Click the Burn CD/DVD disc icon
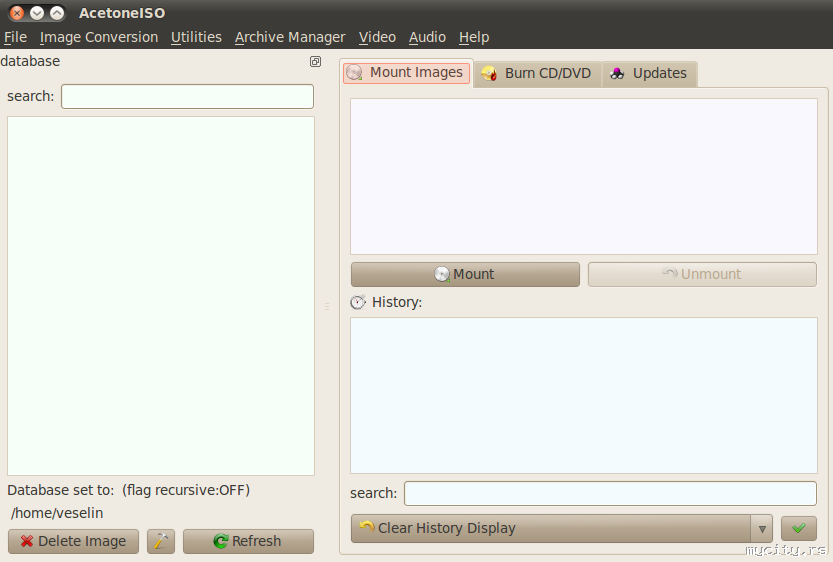The height and width of the screenshot is (562, 833). click(489, 73)
